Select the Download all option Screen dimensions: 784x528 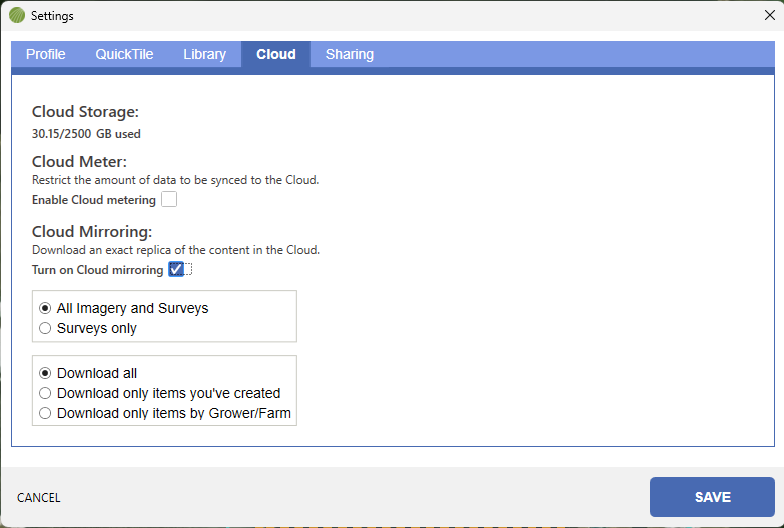tap(45, 373)
